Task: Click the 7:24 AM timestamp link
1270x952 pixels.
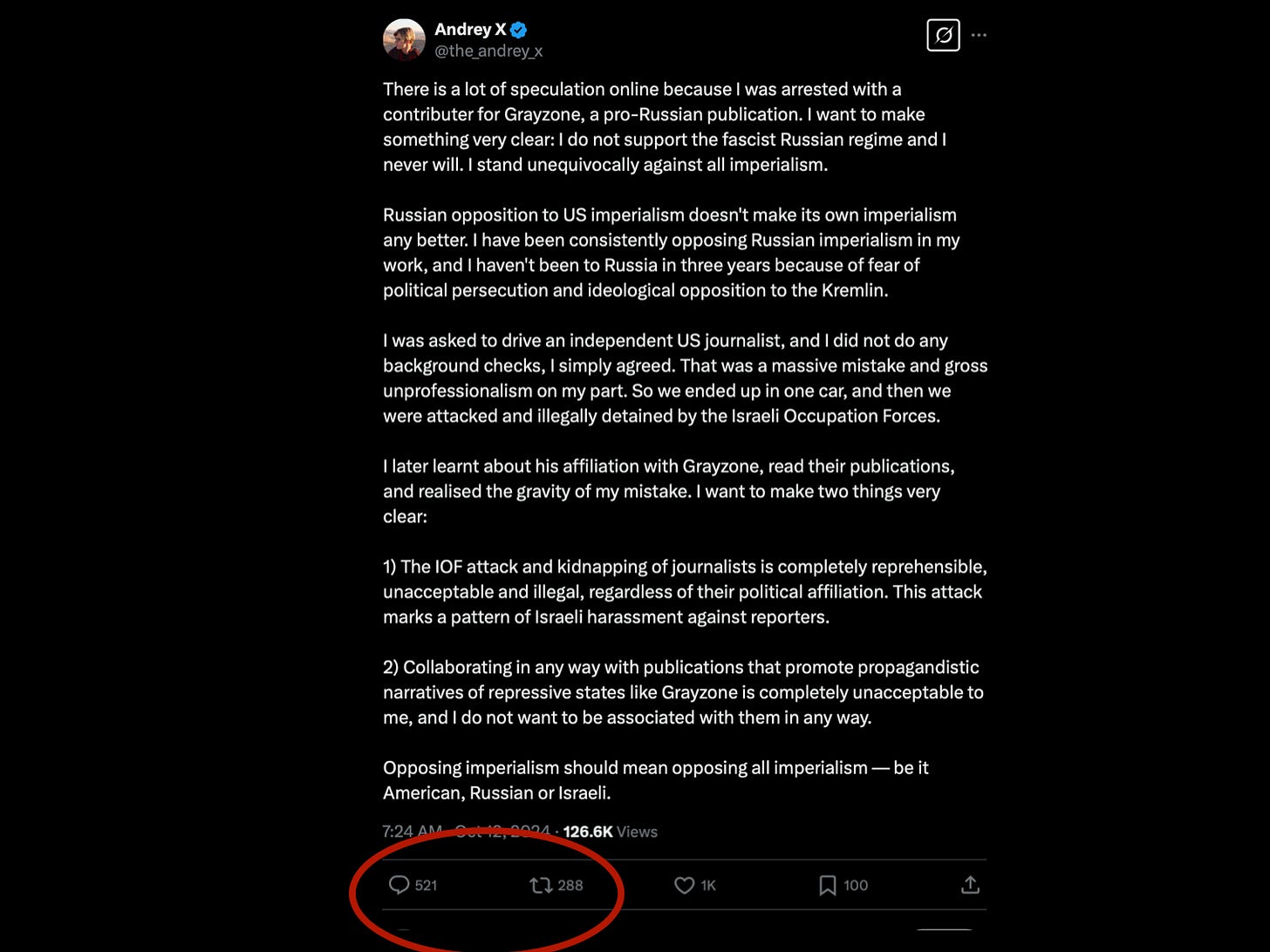Action: coord(467,832)
